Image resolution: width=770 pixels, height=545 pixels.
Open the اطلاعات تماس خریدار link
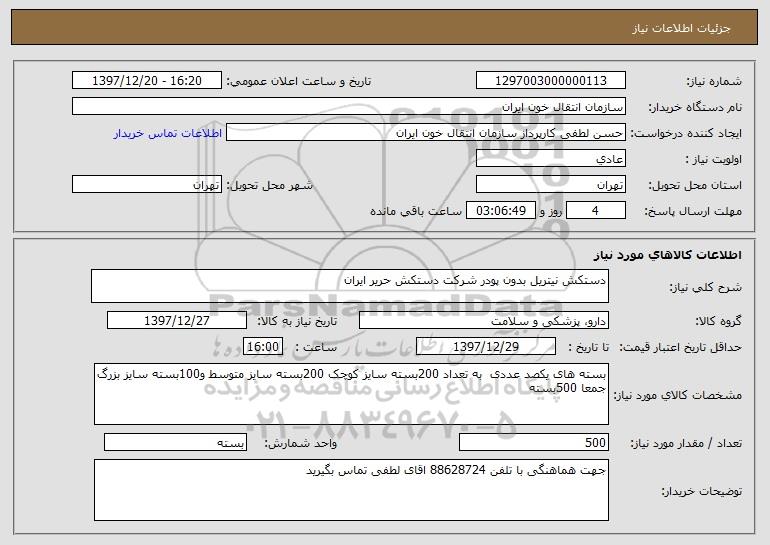coord(167,133)
